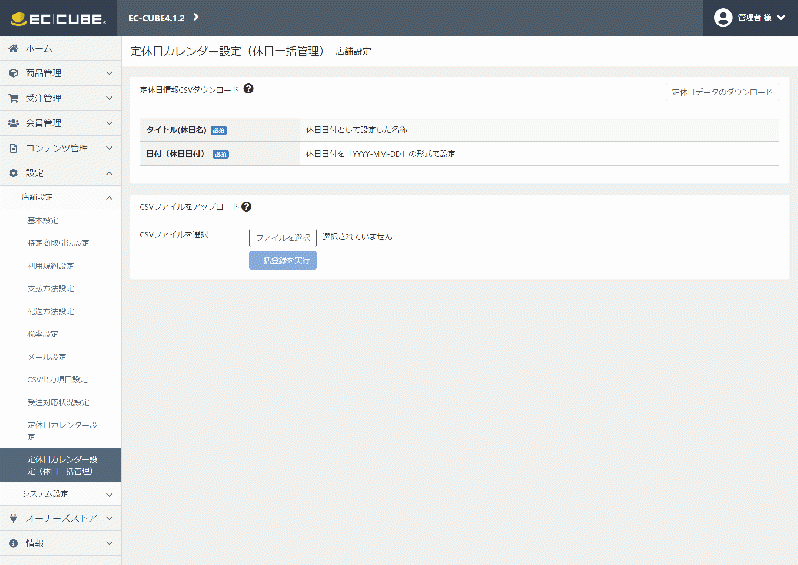Click the タイトル(休日名) table cell
Viewport: 798px width, 565px height.
coord(220,130)
